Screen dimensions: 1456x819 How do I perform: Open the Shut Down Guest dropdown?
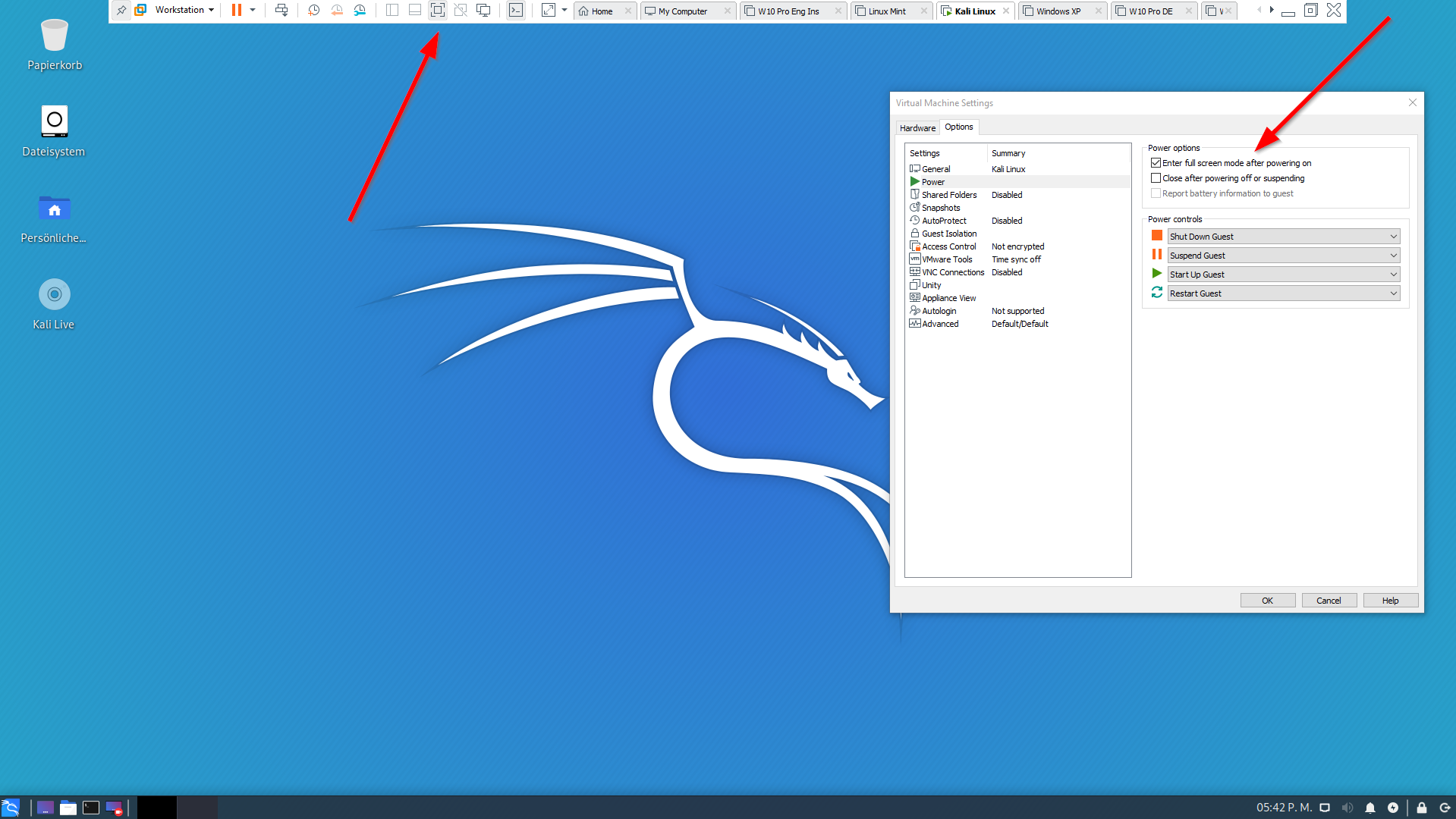[1283, 237]
